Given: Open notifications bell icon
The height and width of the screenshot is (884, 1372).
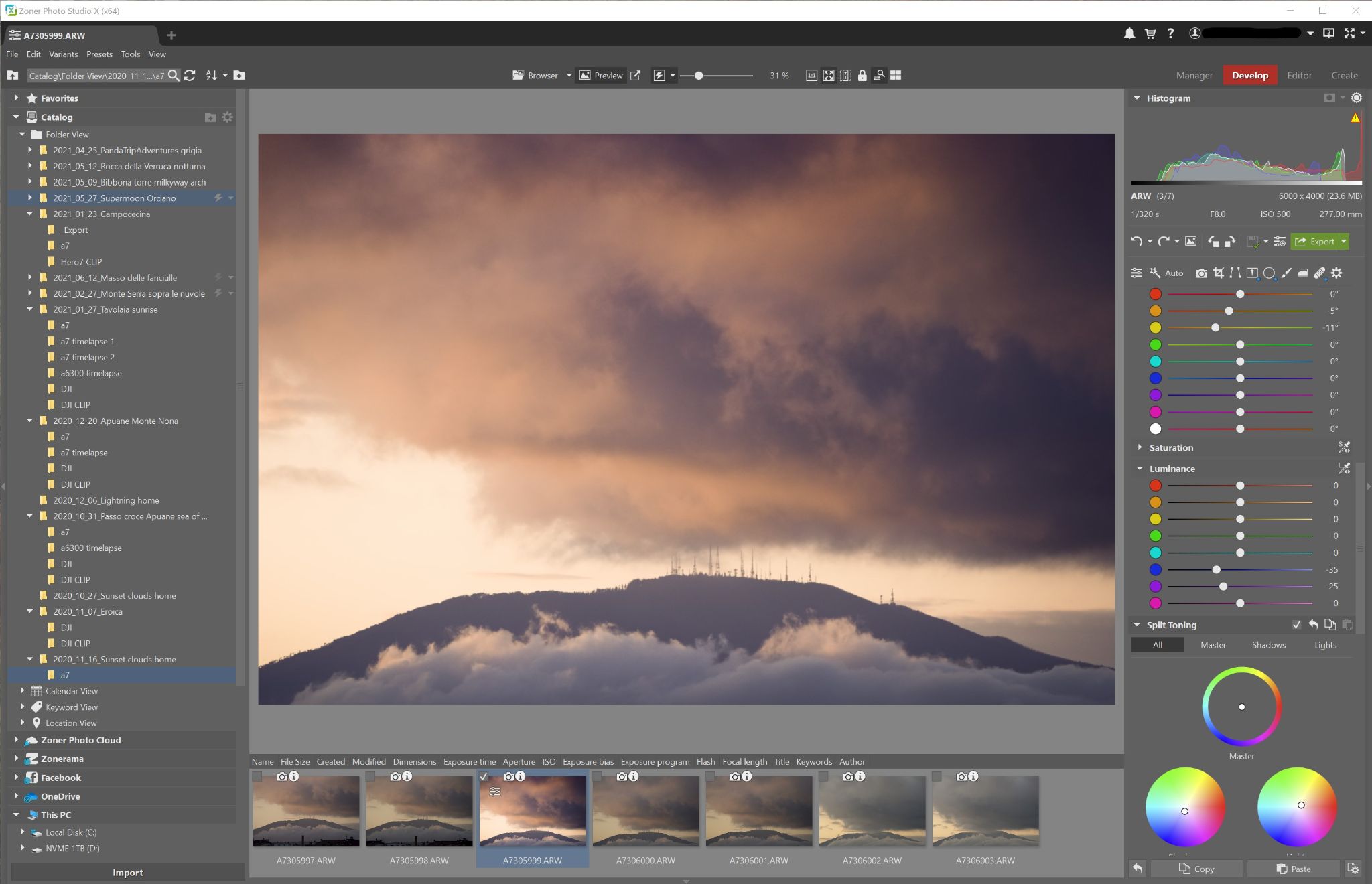Looking at the screenshot, I should point(1129,33).
